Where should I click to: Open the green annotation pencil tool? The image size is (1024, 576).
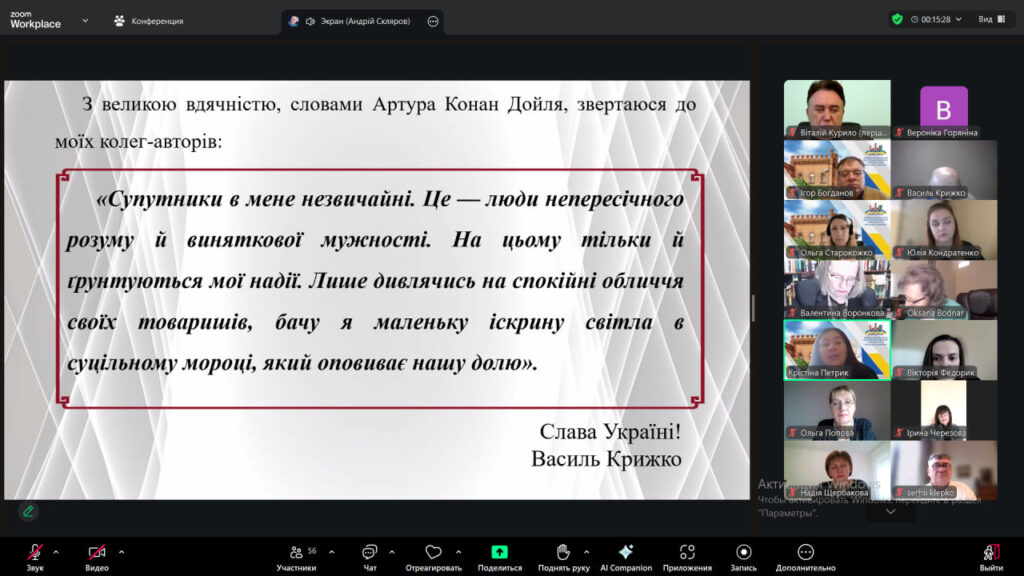pos(28,511)
